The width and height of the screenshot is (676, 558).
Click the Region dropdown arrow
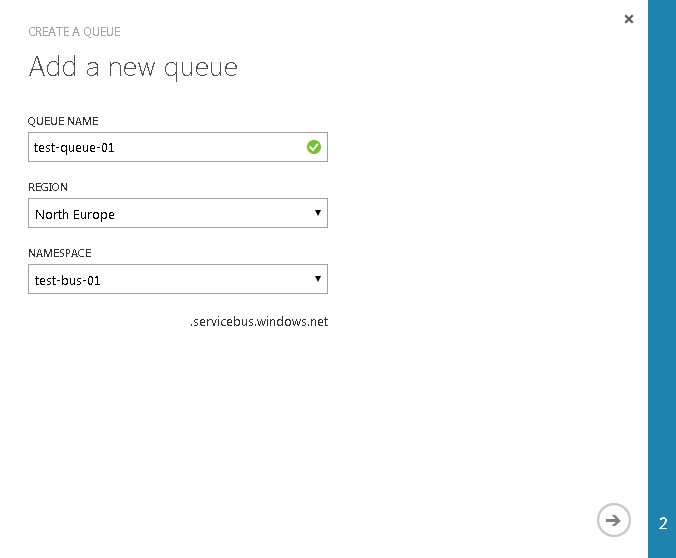point(317,213)
